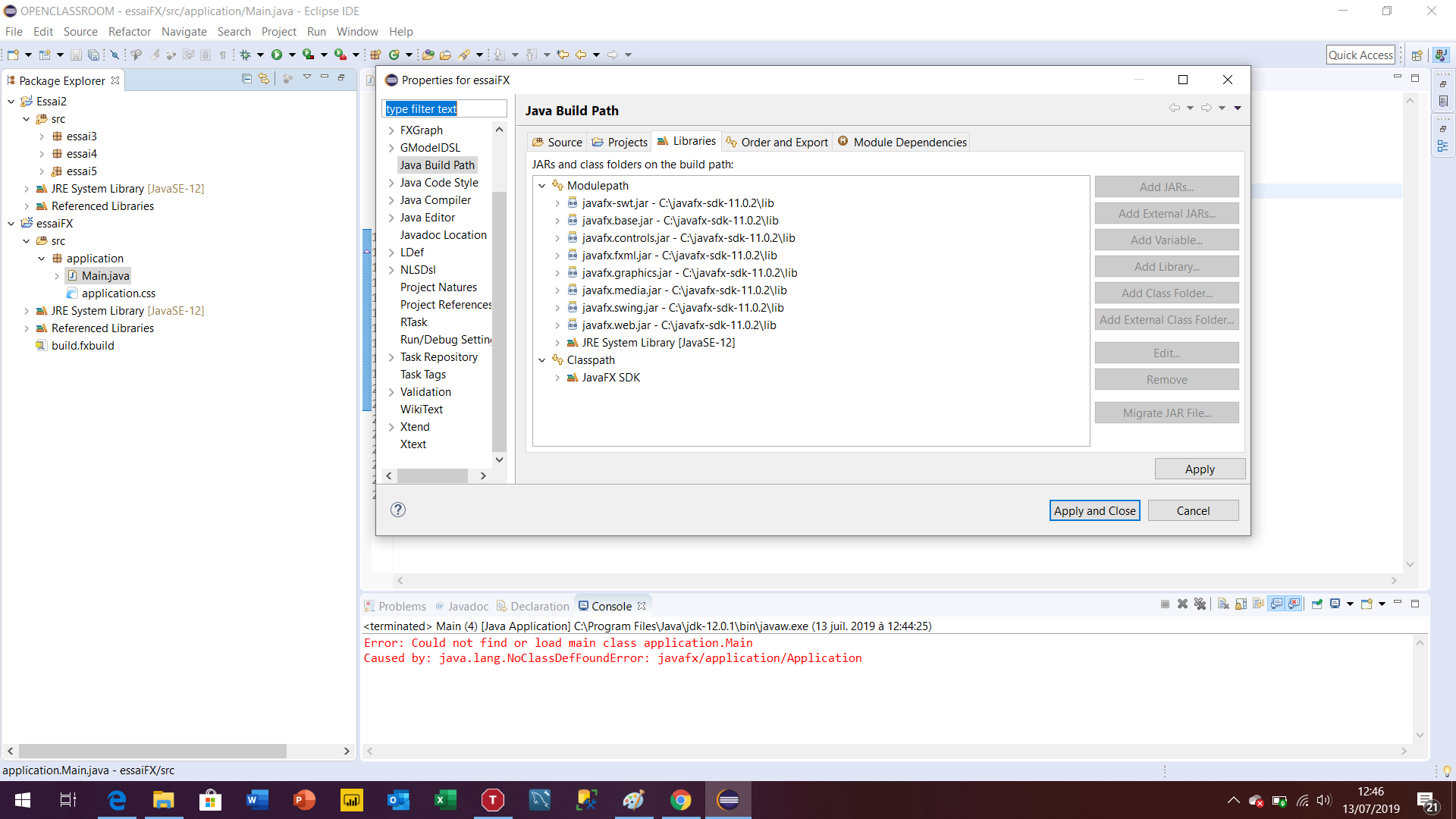Toggle console Scroll Lock
This screenshot has width=1456, height=819.
pyautogui.click(x=1241, y=604)
